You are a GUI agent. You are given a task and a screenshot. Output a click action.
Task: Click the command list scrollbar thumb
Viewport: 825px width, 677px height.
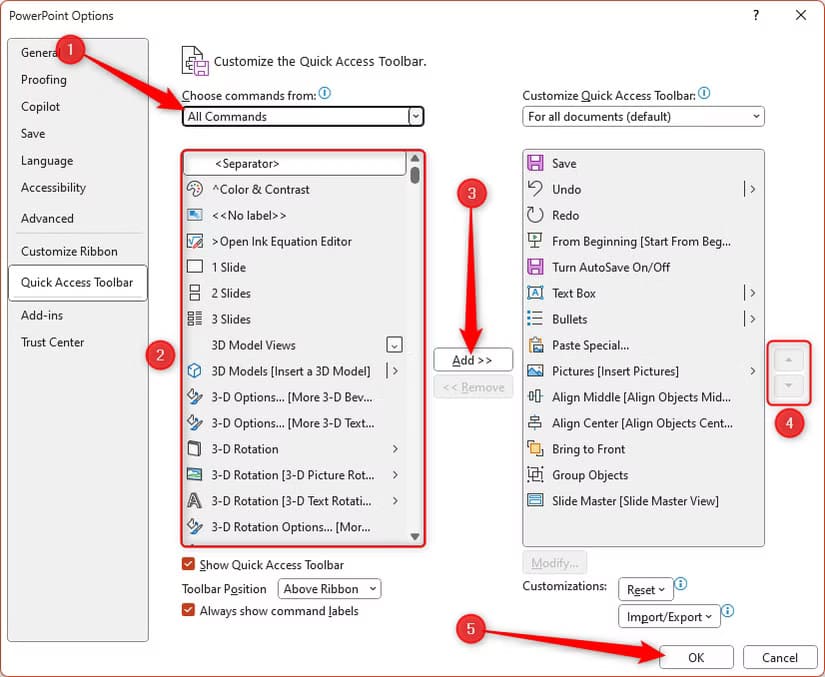415,175
